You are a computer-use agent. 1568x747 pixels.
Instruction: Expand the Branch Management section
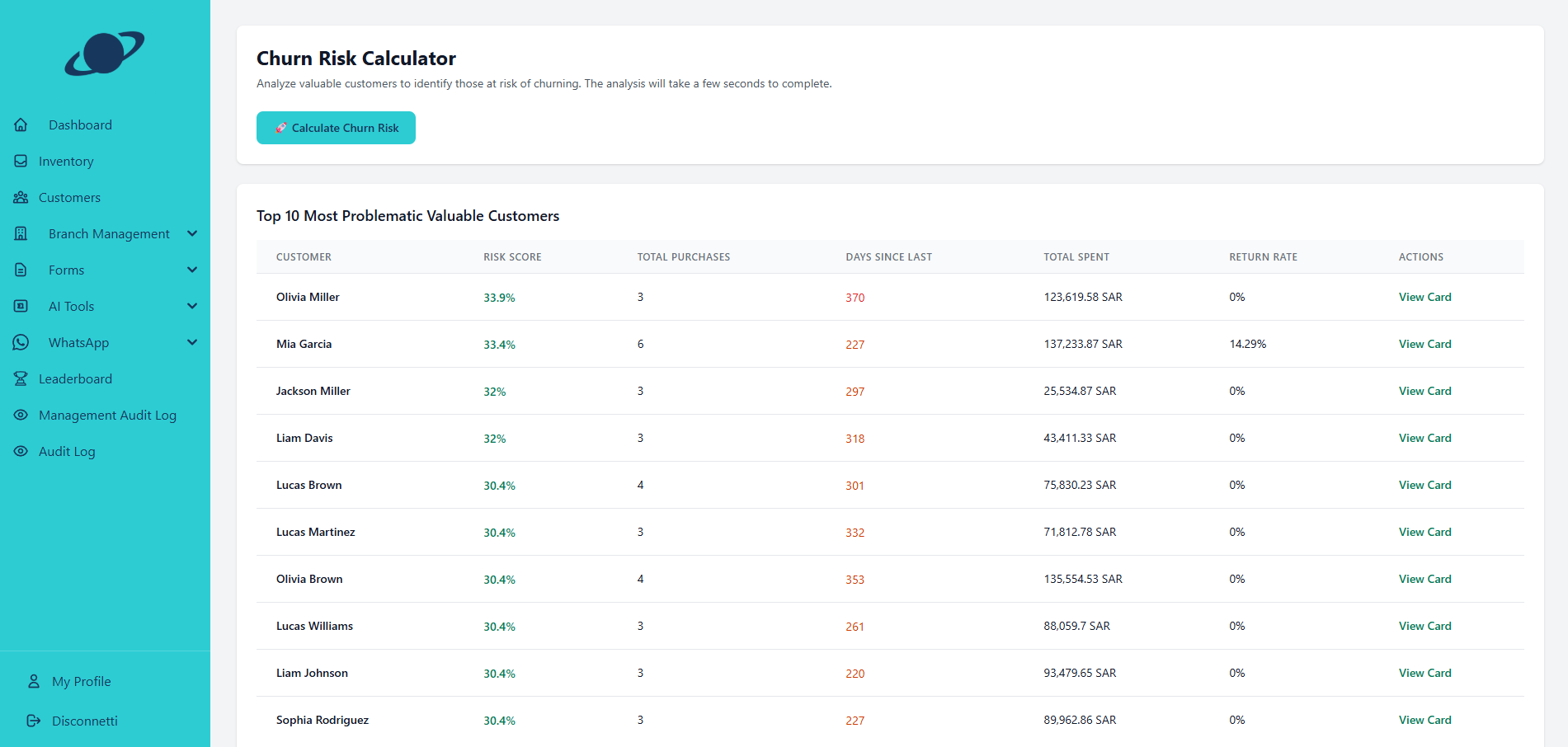pyautogui.click(x=192, y=233)
